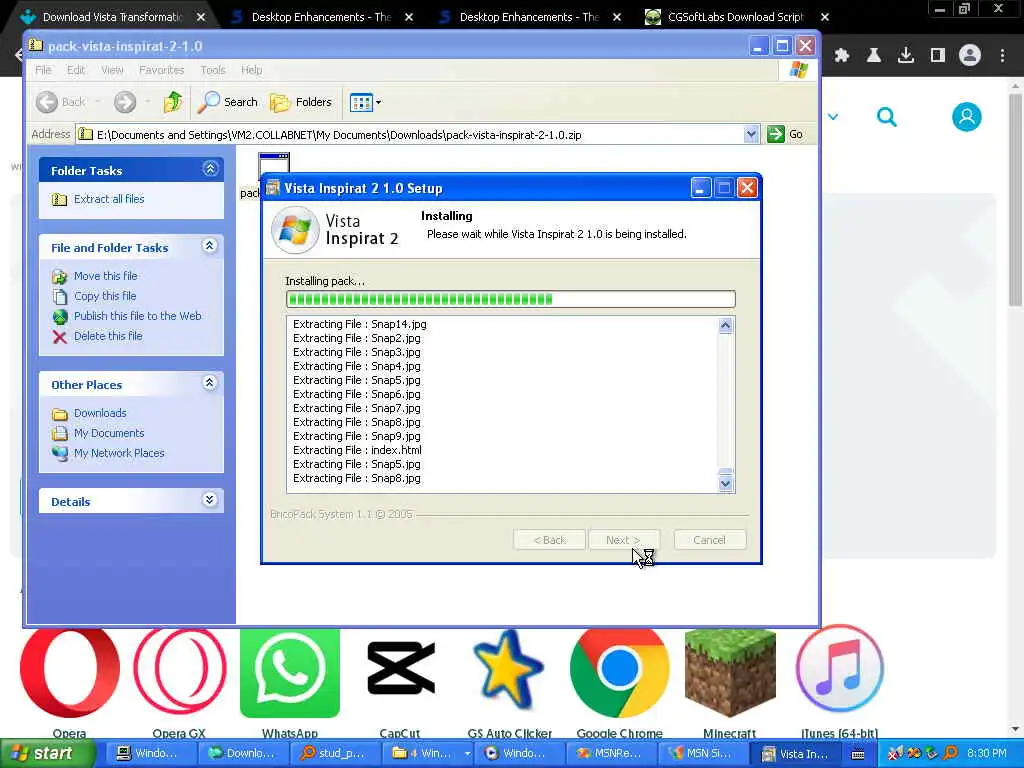Open the Help menu

click(x=251, y=70)
